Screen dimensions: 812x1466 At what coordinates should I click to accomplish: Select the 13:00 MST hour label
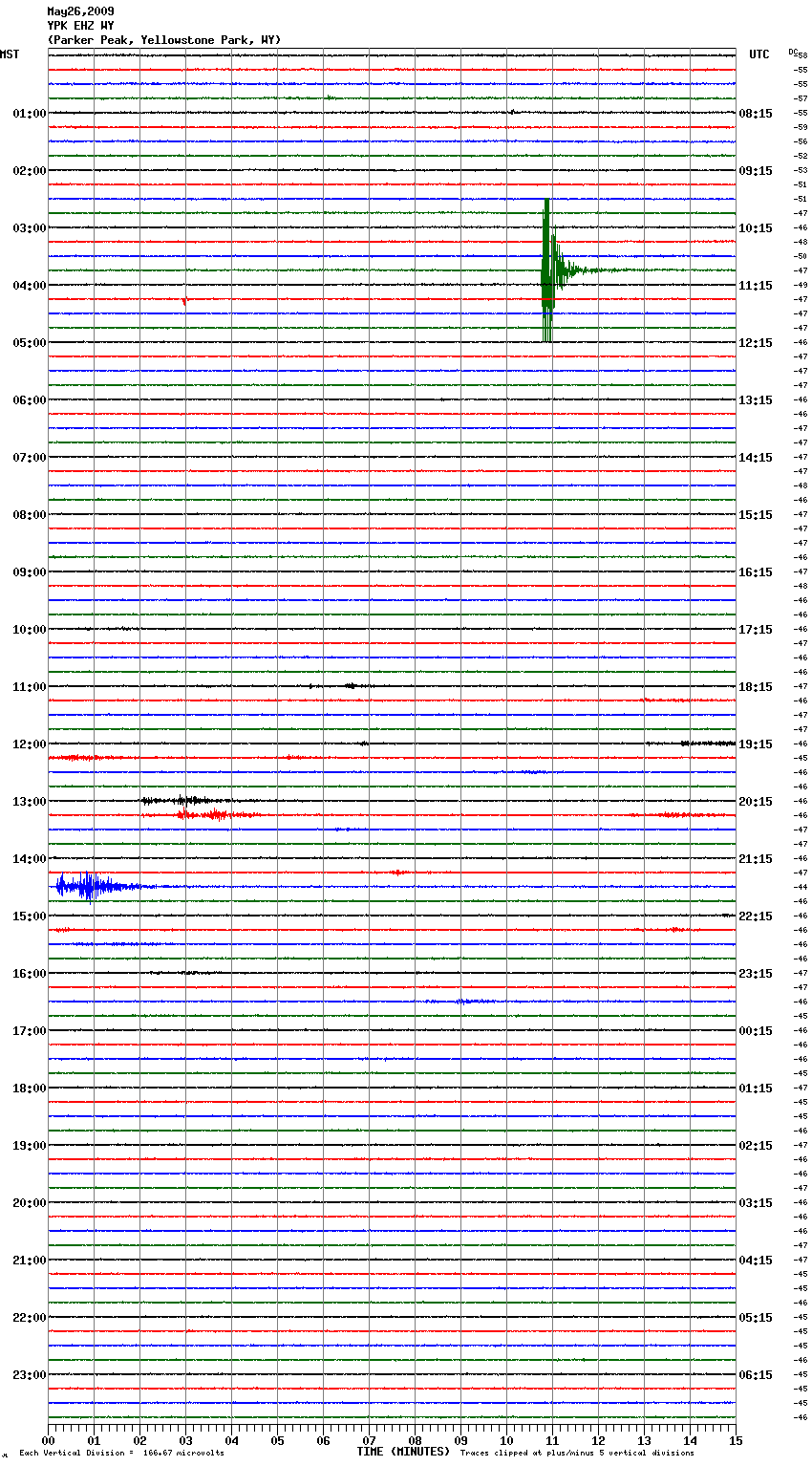point(30,802)
